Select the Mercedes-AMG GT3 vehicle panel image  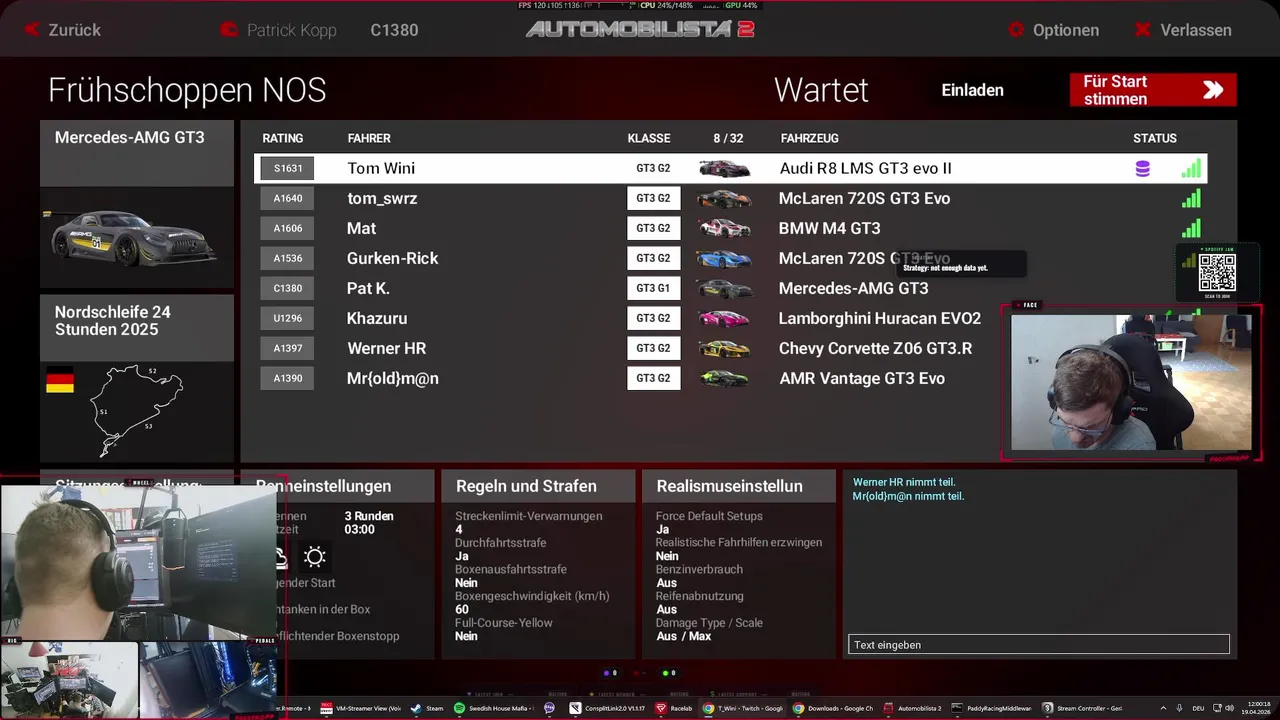(x=135, y=238)
